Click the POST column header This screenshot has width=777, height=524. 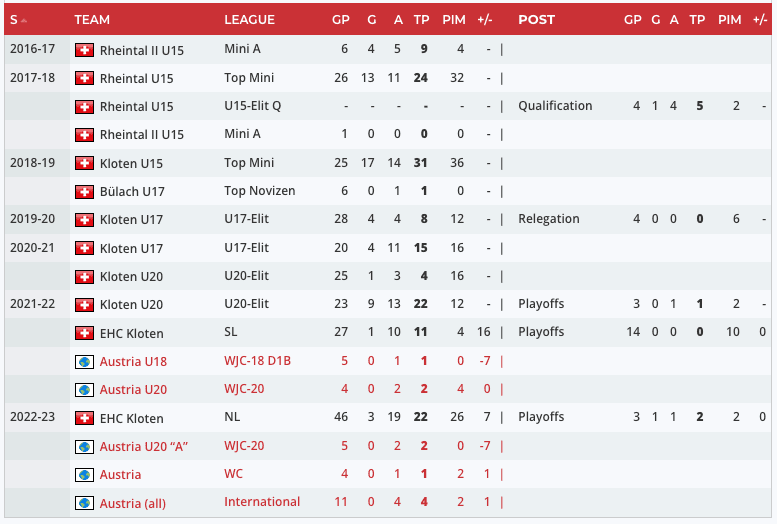536,20
